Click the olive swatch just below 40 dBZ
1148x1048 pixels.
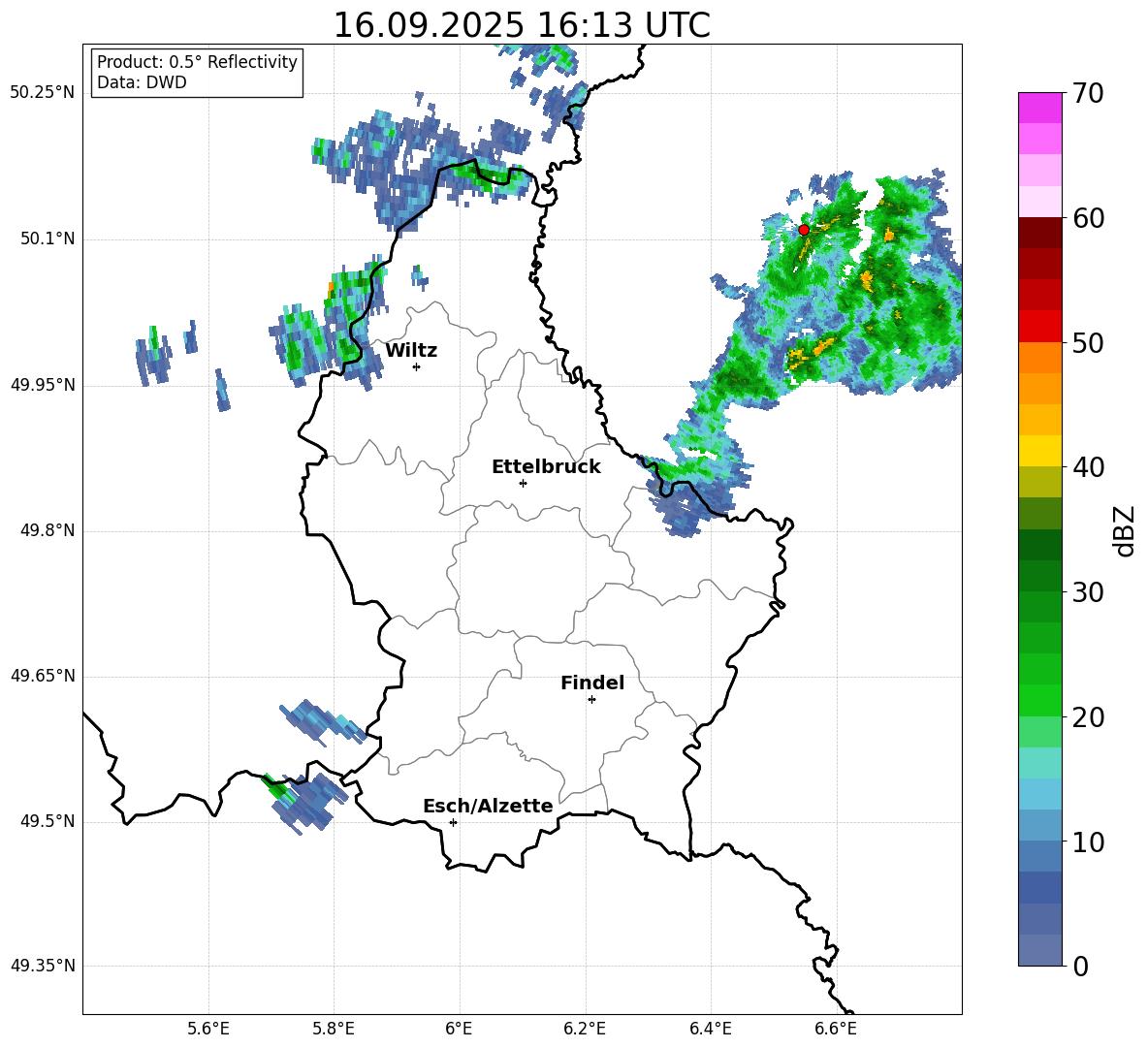point(1040,482)
